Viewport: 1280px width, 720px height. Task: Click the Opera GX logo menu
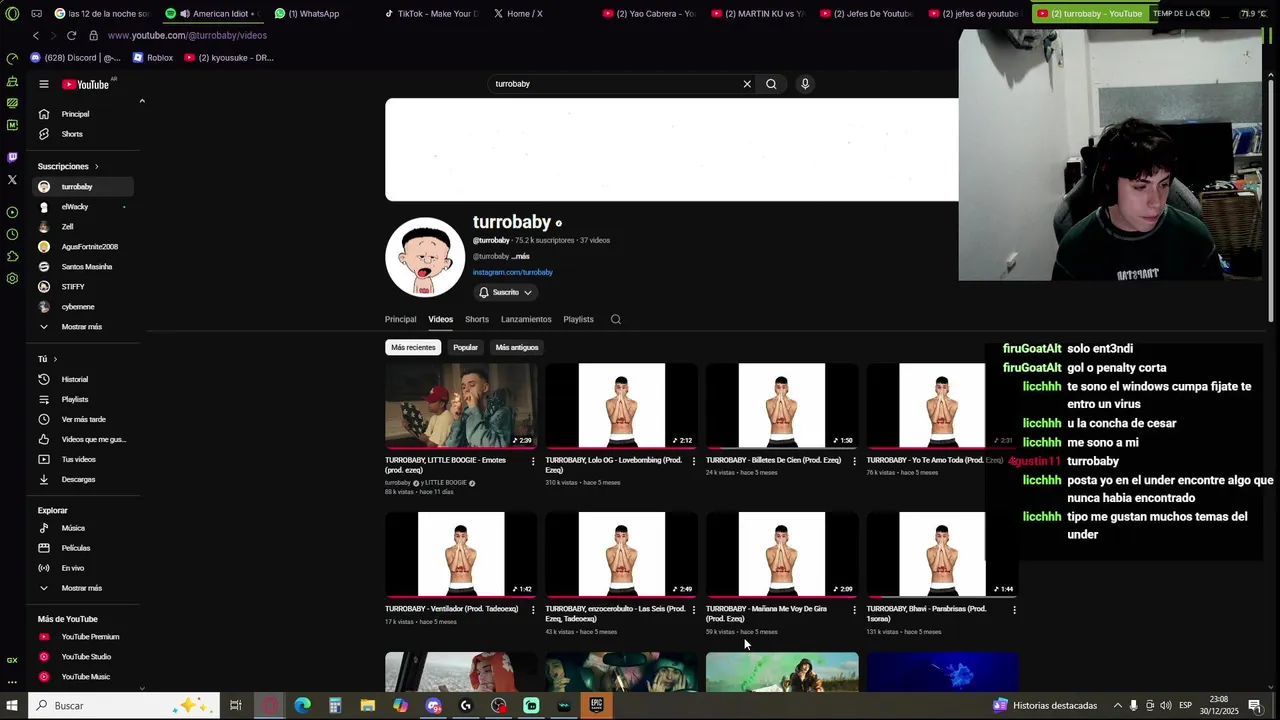coord(11,13)
